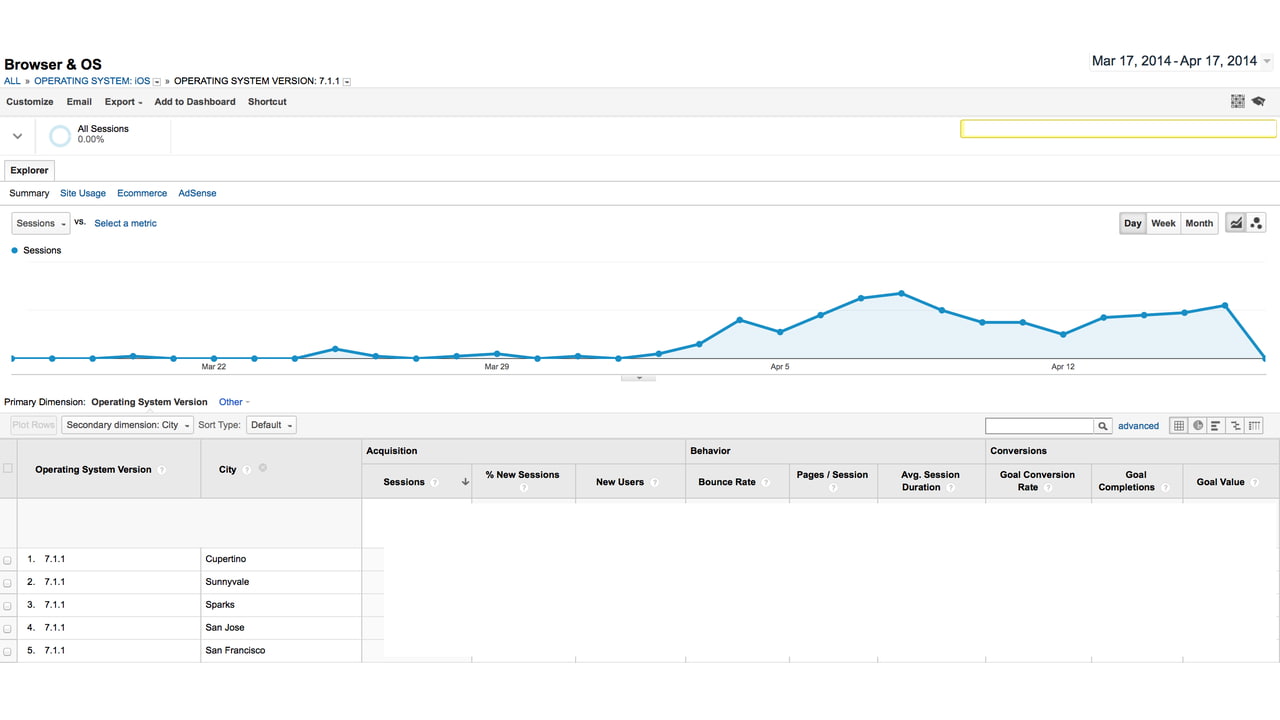The image size is (1280, 720).
Task: Open the Sort Type Default dropdown
Action: (x=272, y=425)
